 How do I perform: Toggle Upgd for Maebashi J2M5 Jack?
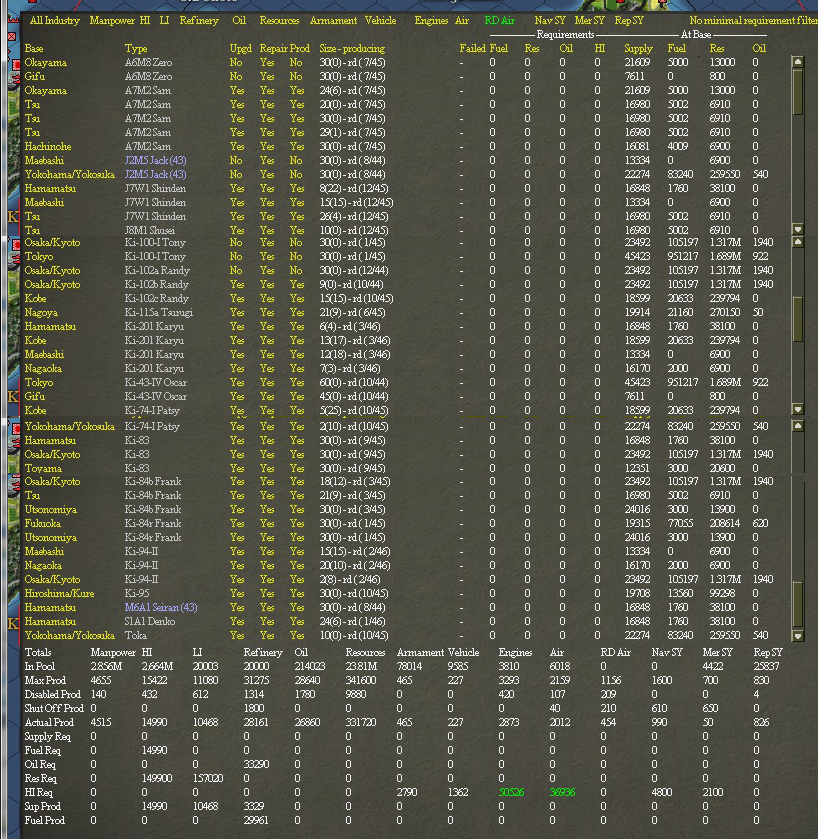(236, 161)
